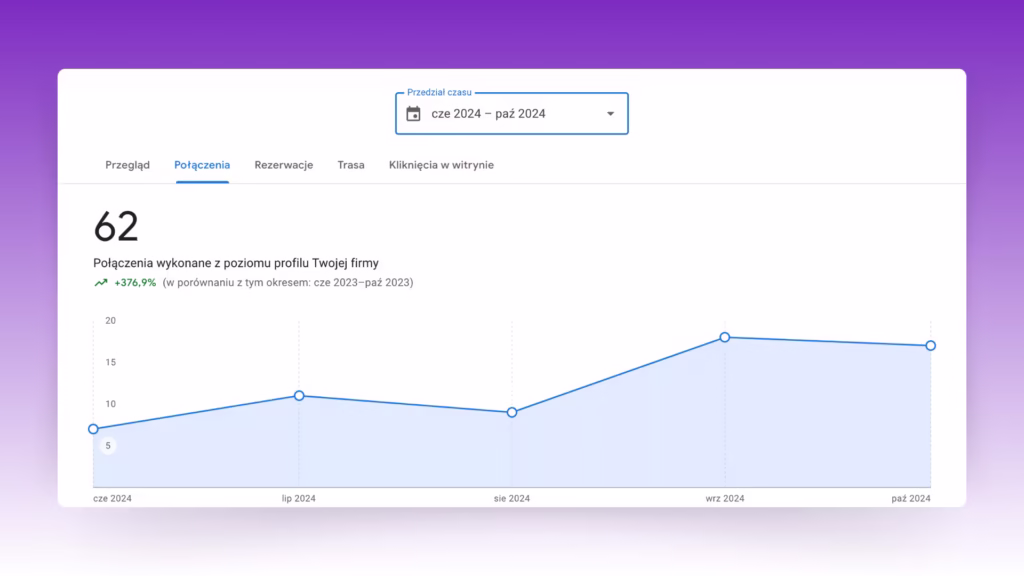Click 'Połączenia wykonane z poziomu profilu Twojej firmy' heading

click(236, 263)
